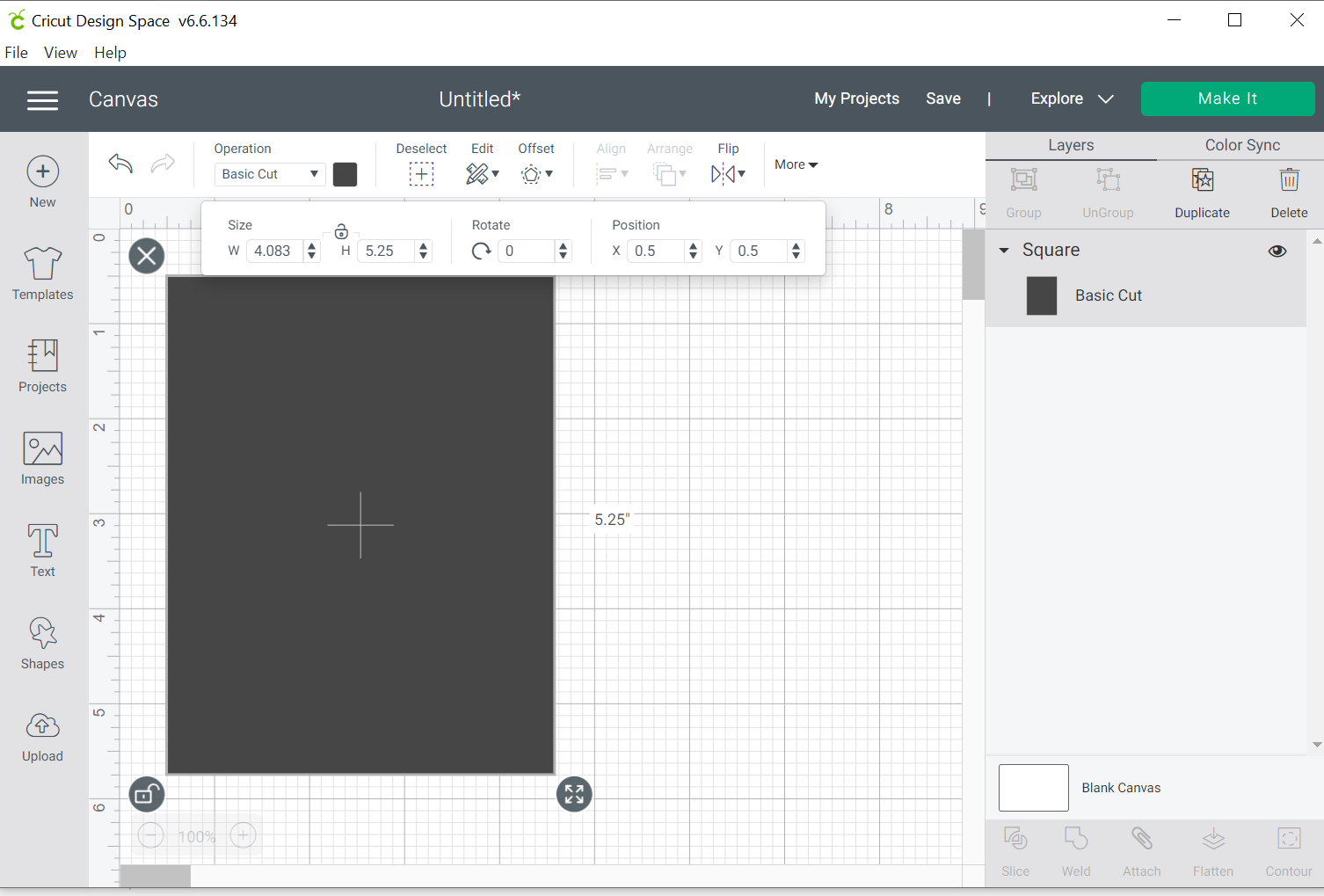Click the Y position field

759,251
